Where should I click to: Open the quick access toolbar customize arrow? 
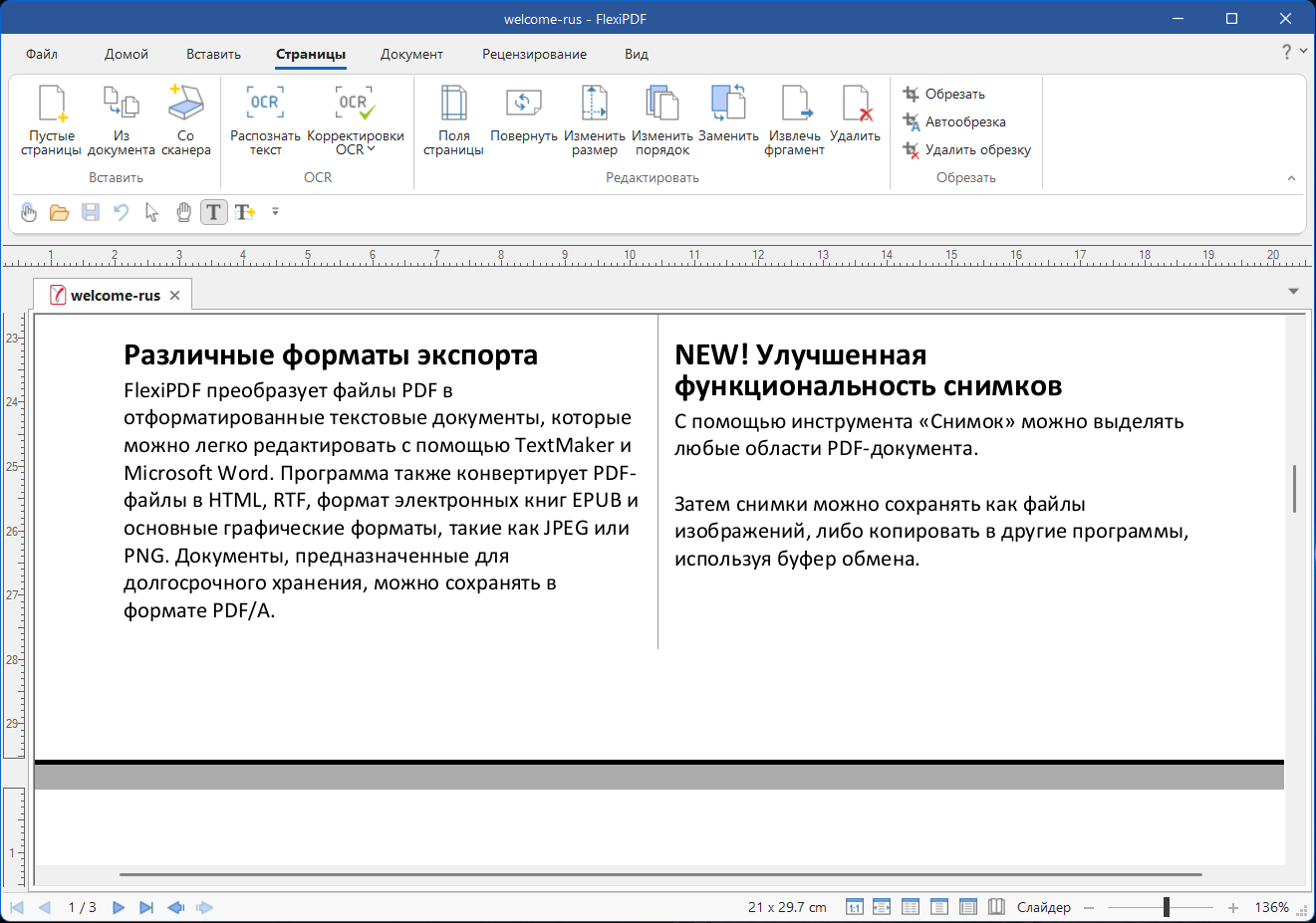275,212
